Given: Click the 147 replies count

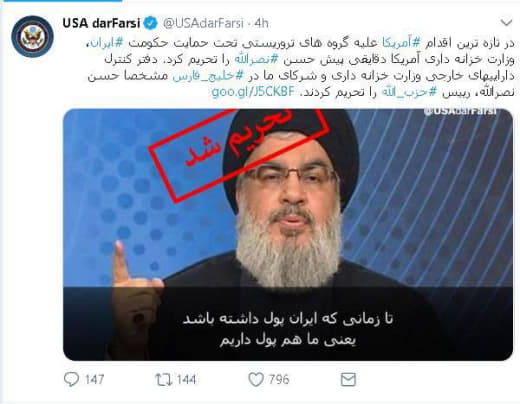Looking at the screenshot, I should (x=94, y=380).
